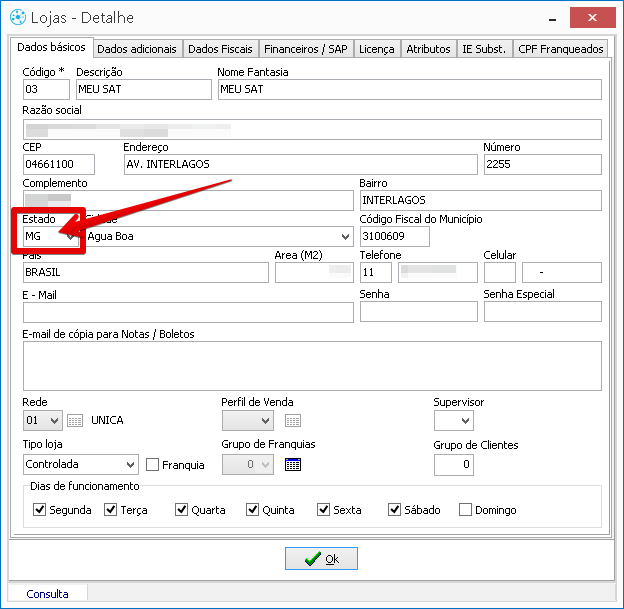624x609 pixels.
Task: Focus the Senha field
Action: coord(419,311)
